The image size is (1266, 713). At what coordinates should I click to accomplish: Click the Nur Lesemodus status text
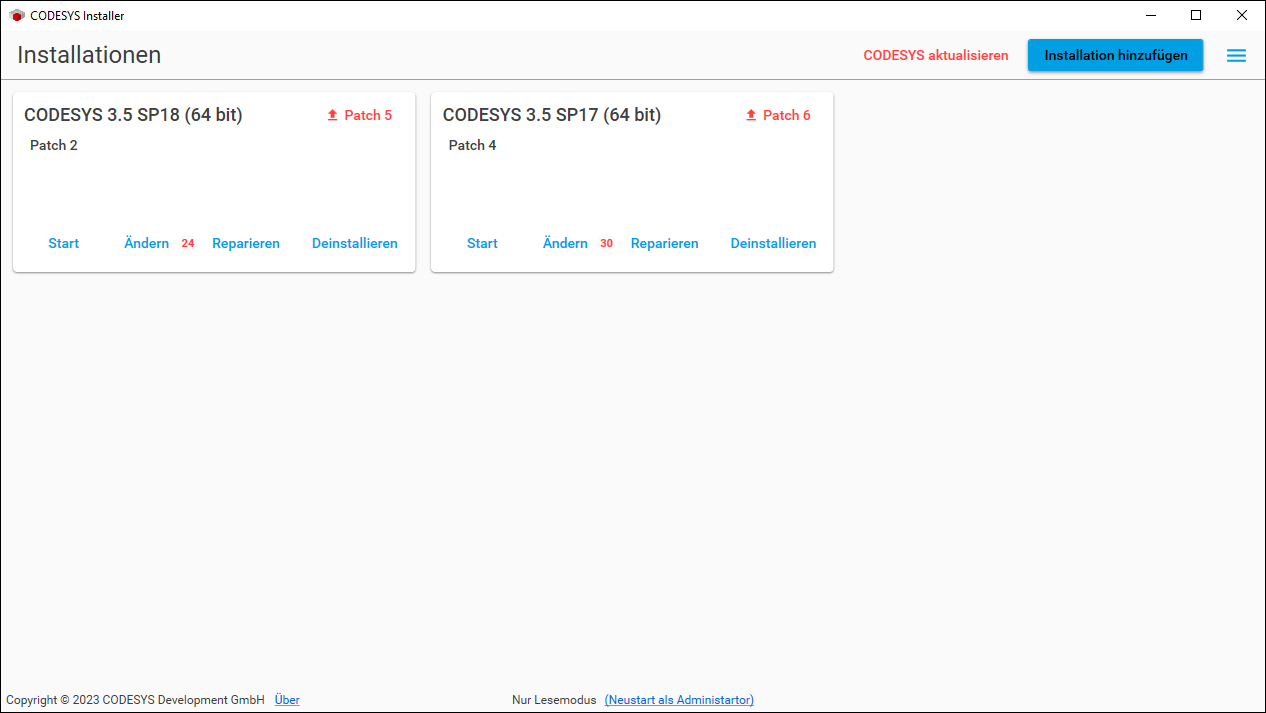click(x=554, y=700)
